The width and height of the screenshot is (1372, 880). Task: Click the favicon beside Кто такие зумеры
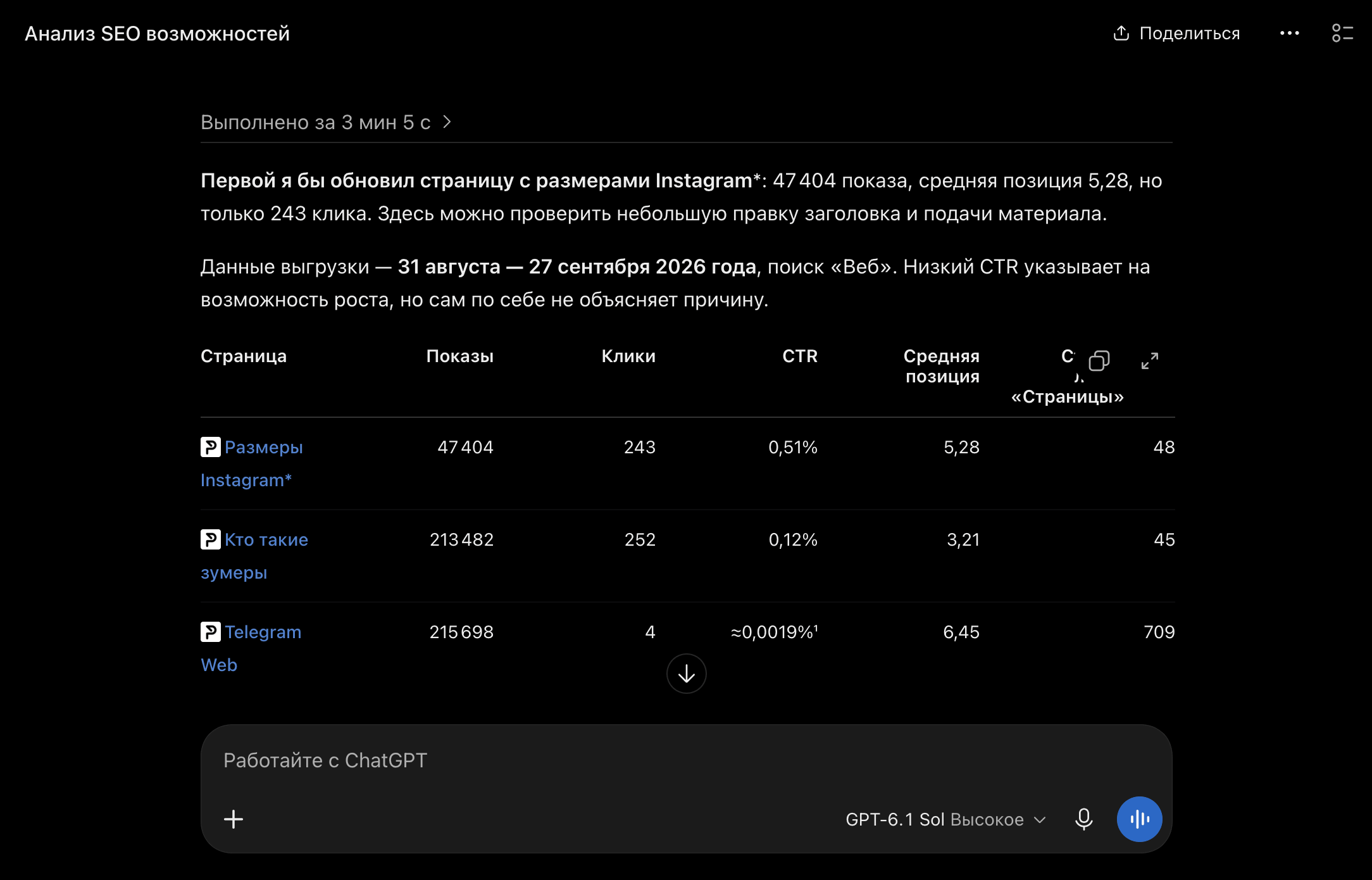coord(211,539)
